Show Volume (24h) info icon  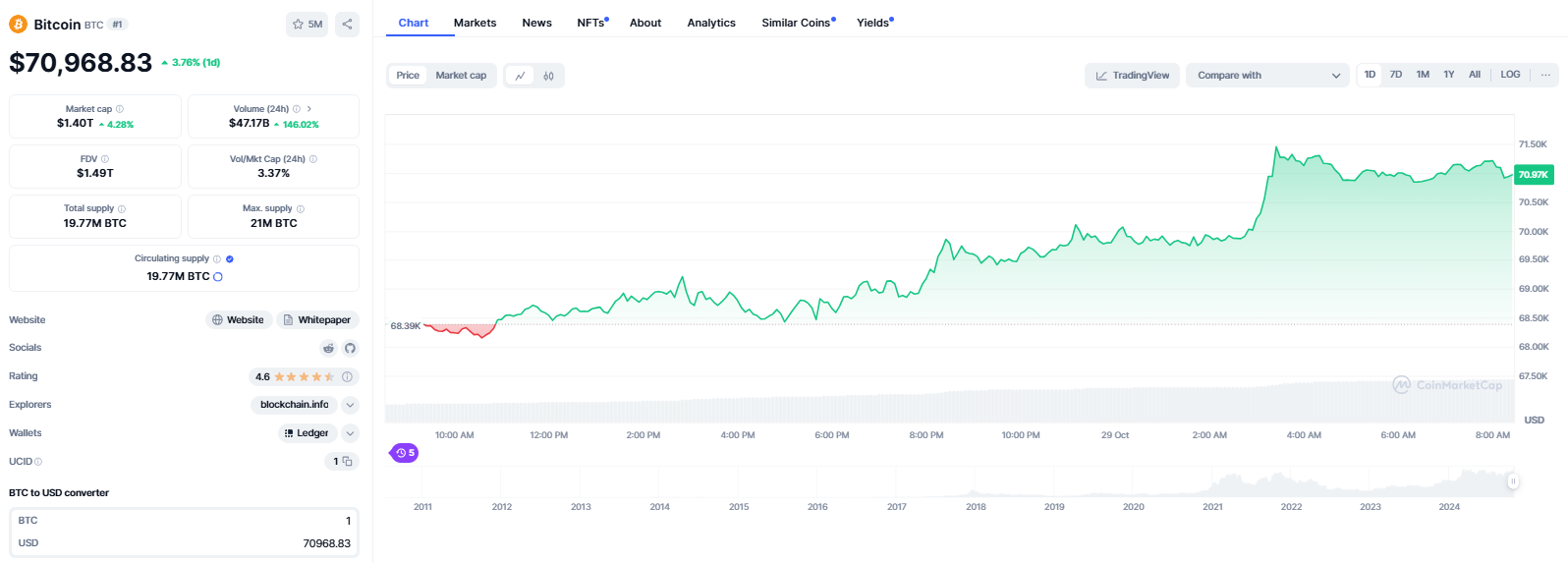297,109
